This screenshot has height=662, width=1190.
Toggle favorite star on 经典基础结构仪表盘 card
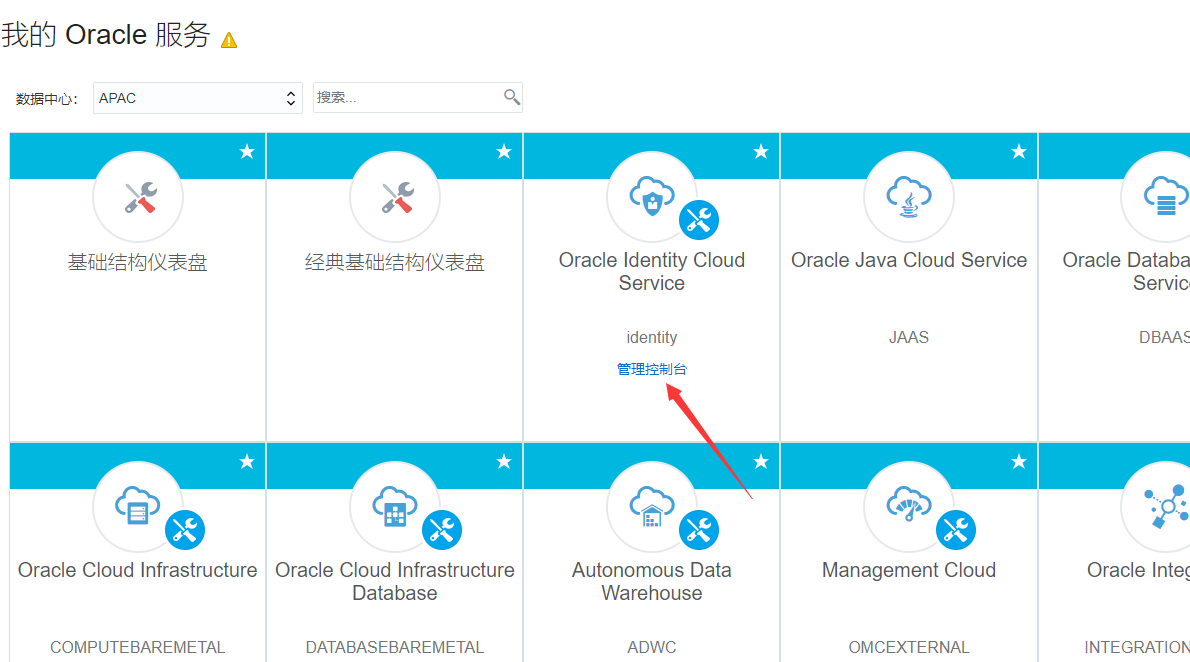(x=504, y=152)
